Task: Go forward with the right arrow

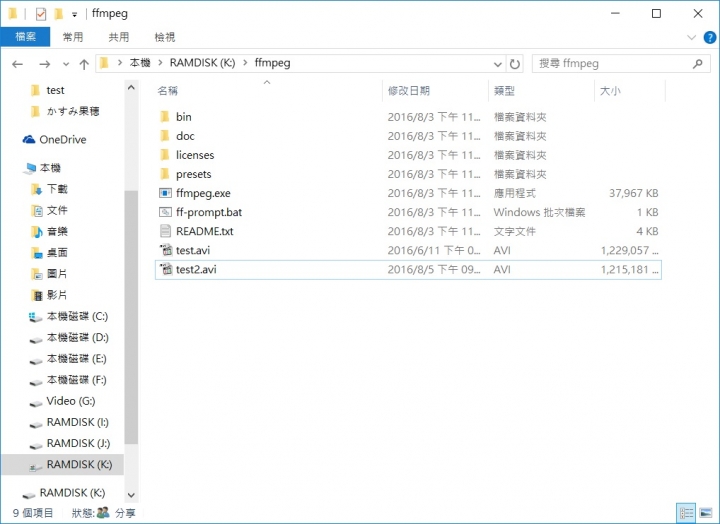Action: point(45,64)
